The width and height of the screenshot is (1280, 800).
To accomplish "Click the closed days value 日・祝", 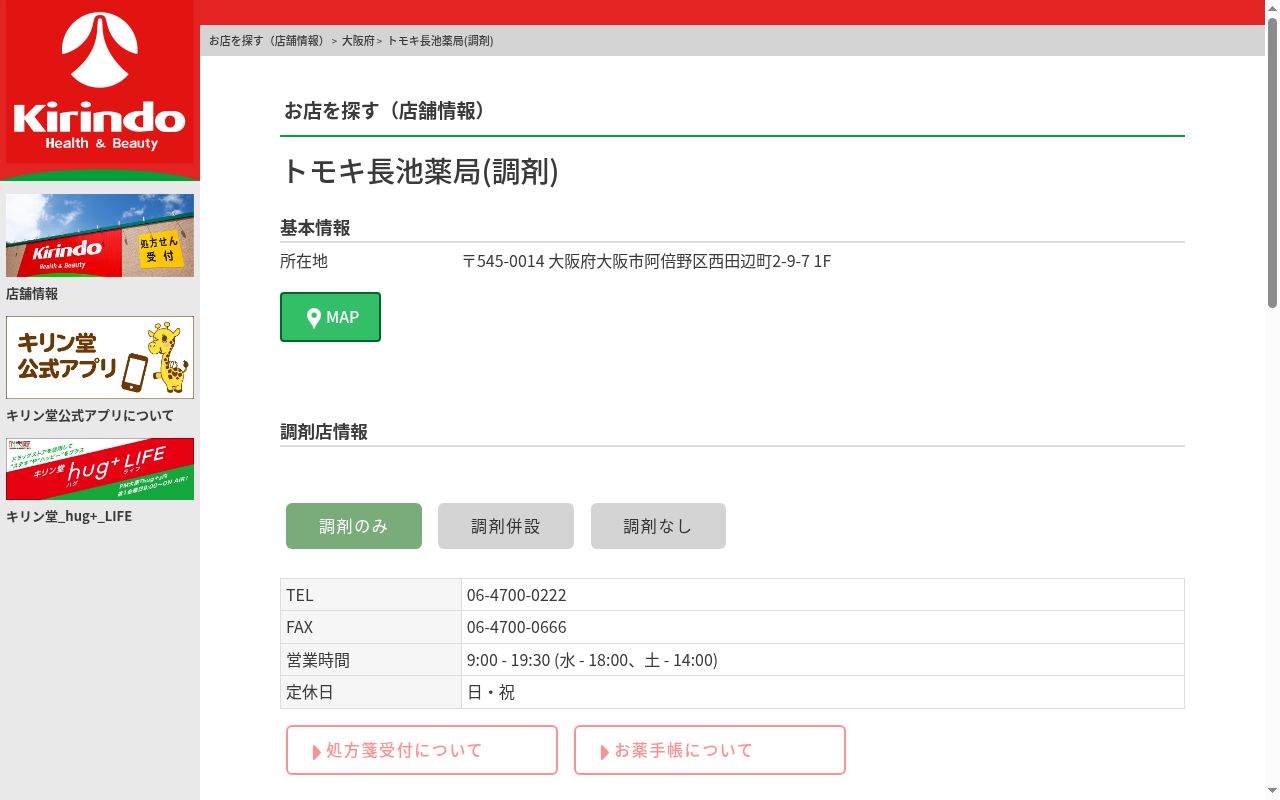I will [491, 692].
